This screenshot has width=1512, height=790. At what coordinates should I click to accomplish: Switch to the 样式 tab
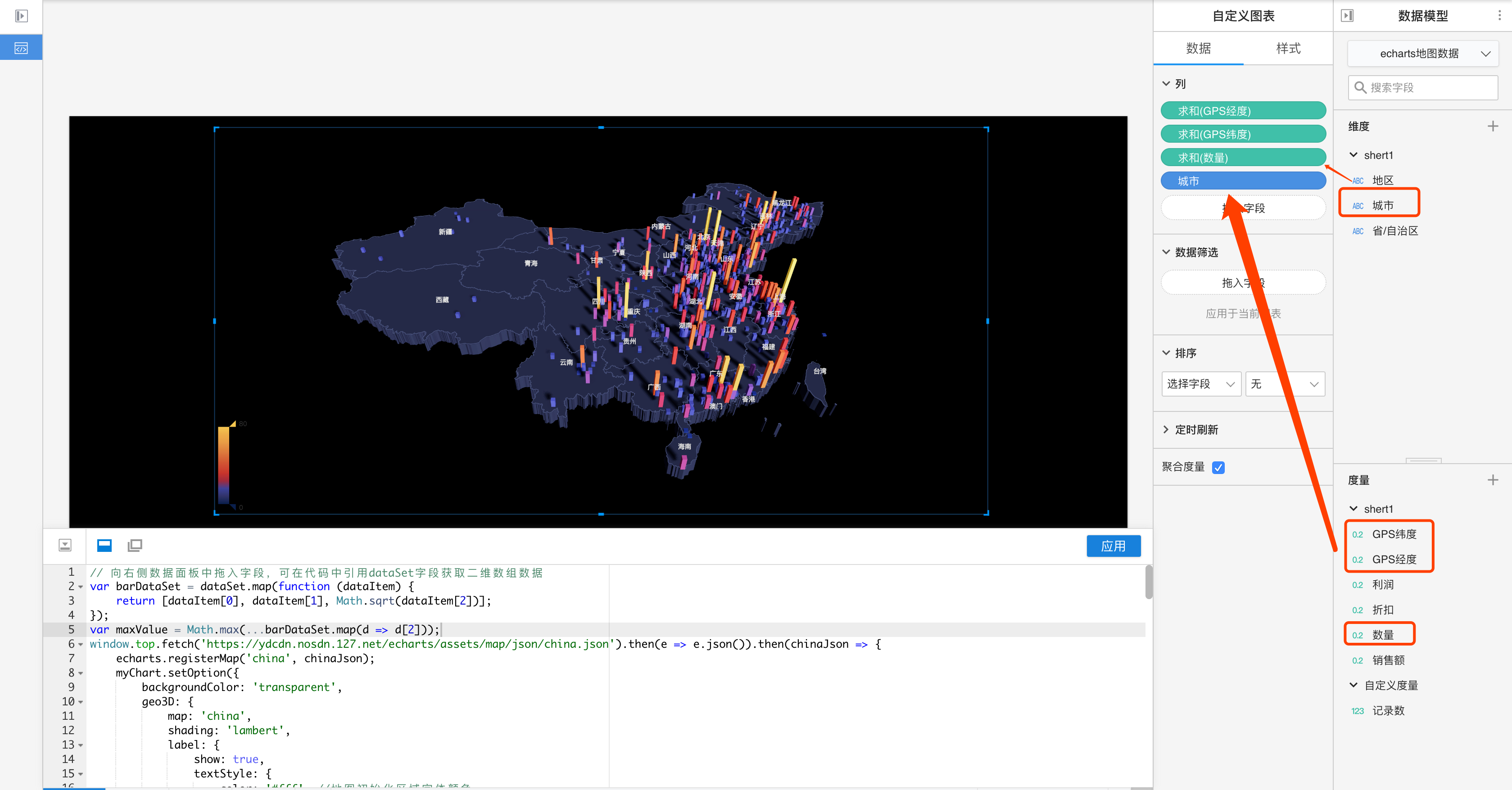tap(1288, 48)
